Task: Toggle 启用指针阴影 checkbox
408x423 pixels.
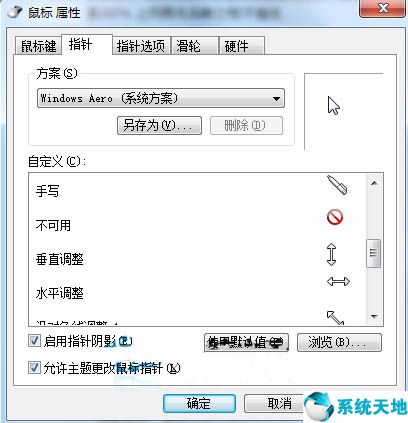Action: click(34, 341)
